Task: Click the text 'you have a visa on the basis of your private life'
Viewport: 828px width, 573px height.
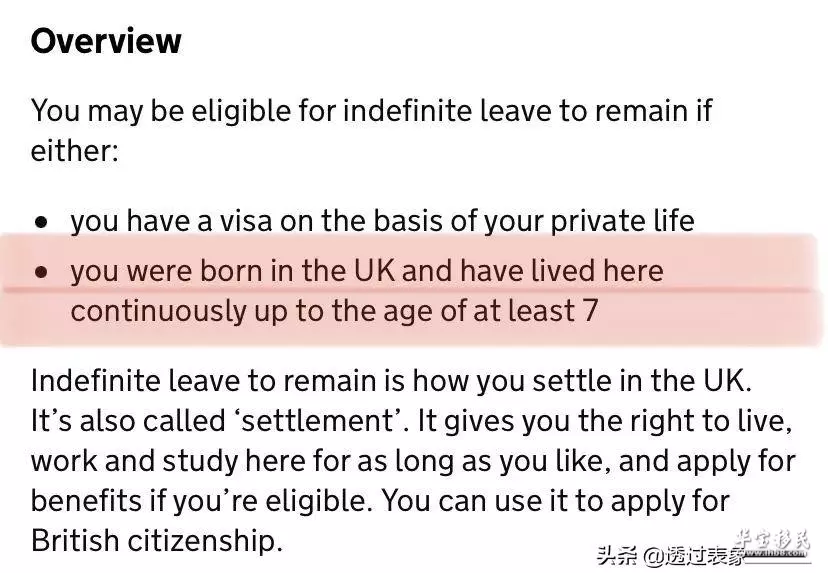Action: [x=382, y=221]
